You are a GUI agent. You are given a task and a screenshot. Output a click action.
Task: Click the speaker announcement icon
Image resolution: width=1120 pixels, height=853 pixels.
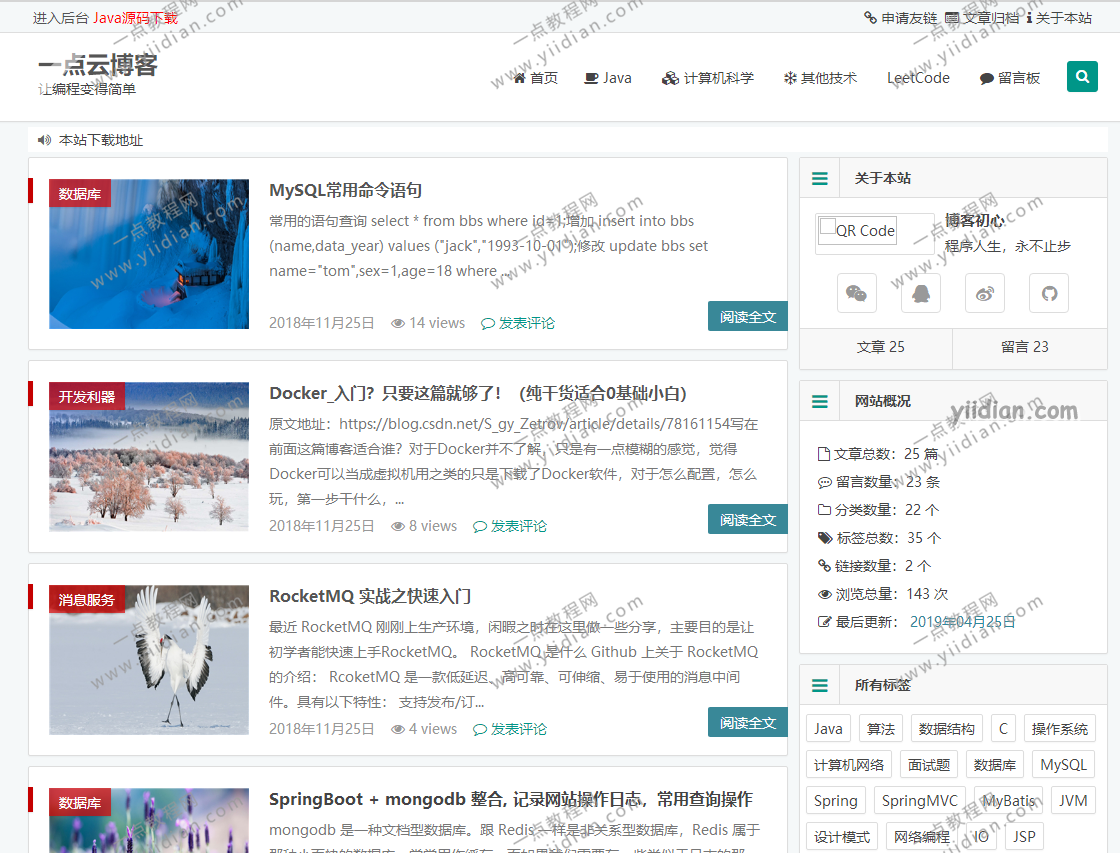tap(44, 140)
